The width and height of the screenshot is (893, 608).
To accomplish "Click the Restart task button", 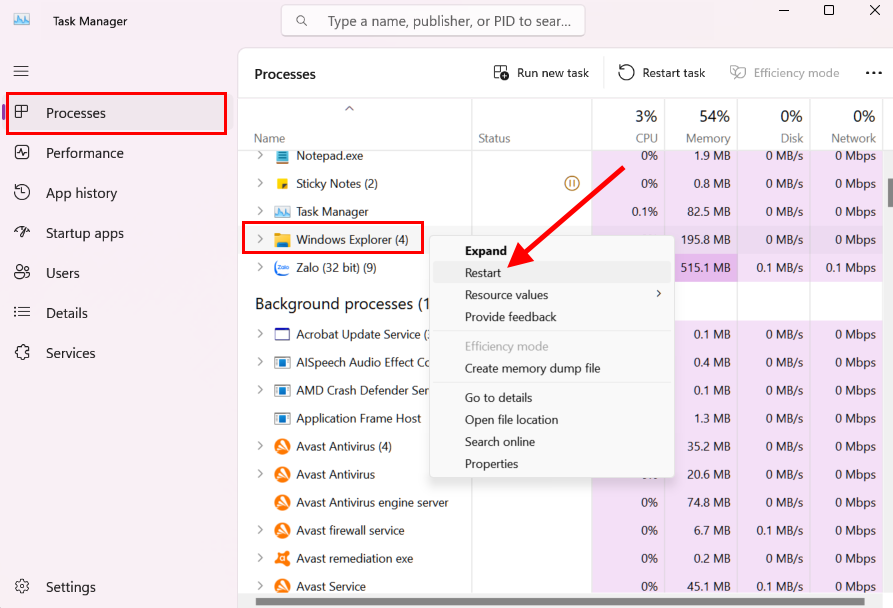I will click(x=662, y=73).
